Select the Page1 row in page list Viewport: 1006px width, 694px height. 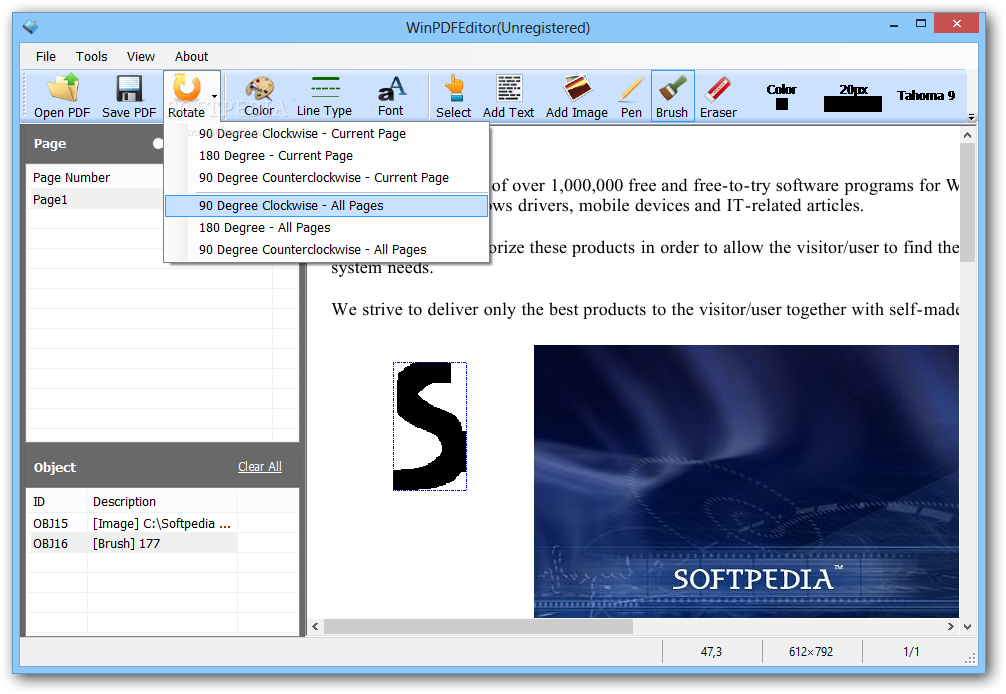(x=95, y=199)
